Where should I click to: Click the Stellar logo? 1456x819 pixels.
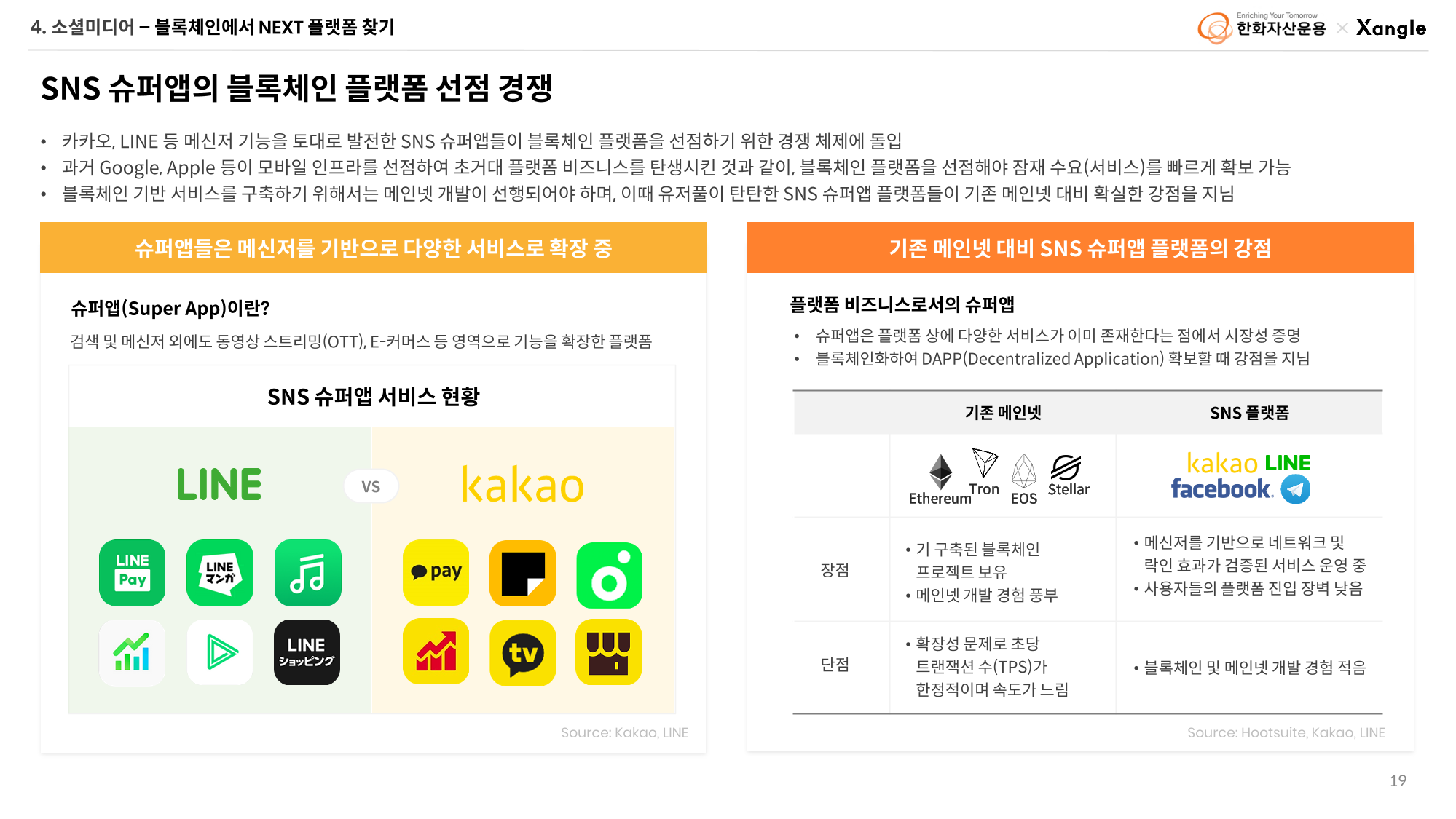(x=1066, y=467)
